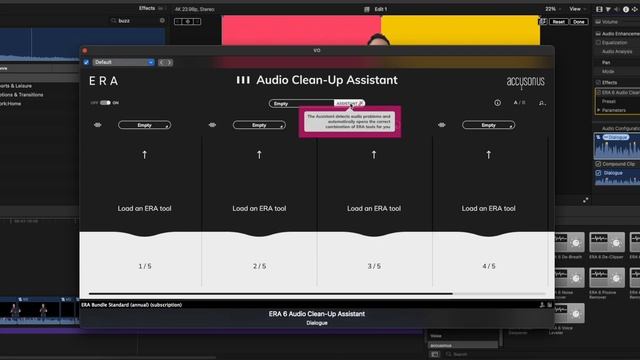Click the upload arrow in slot 1/5

144,155
